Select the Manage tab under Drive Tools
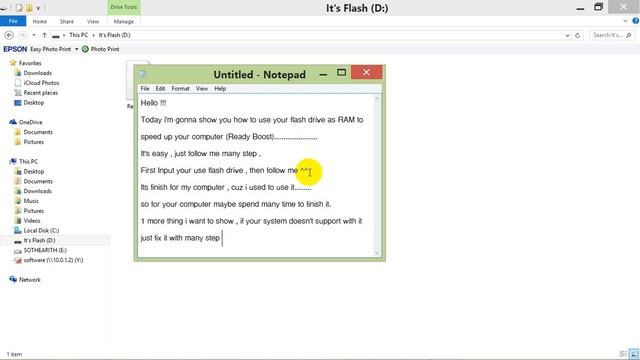The height and width of the screenshot is (360, 640). (124, 21)
